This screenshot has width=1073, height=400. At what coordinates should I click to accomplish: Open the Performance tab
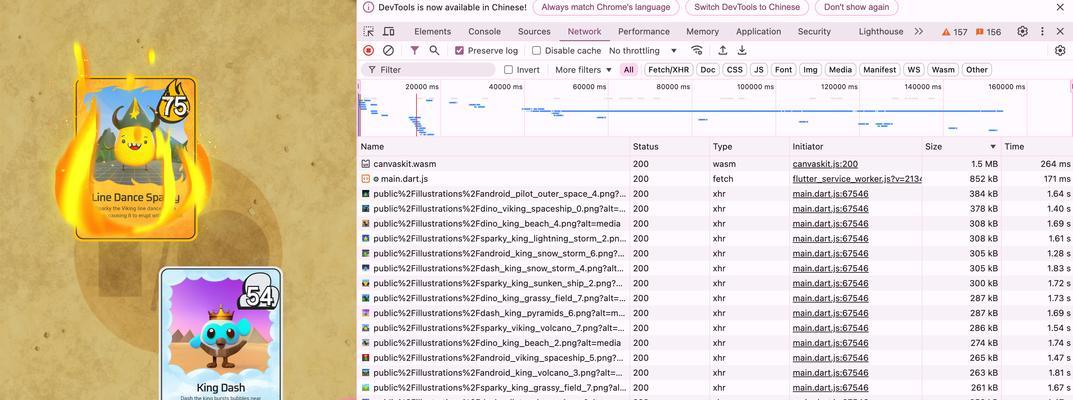[x=644, y=31]
